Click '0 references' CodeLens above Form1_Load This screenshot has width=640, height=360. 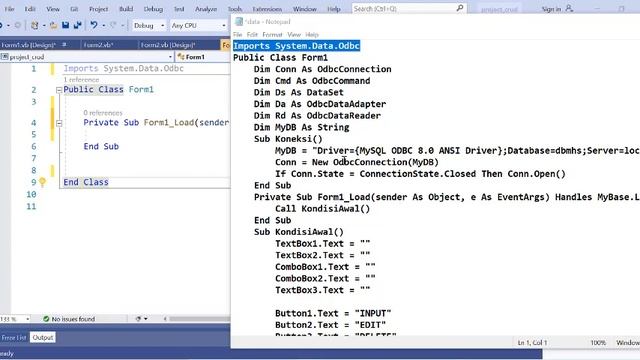pyautogui.click(x=103, y=113)
